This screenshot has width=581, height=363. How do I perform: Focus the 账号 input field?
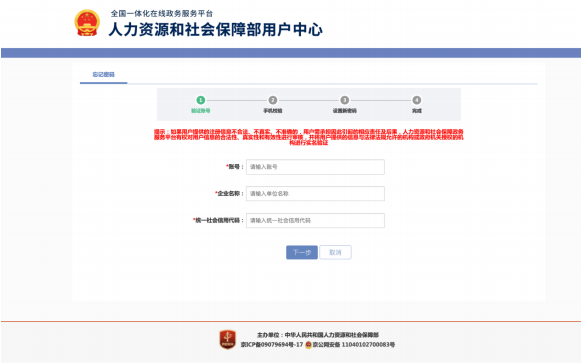point(315,167)
